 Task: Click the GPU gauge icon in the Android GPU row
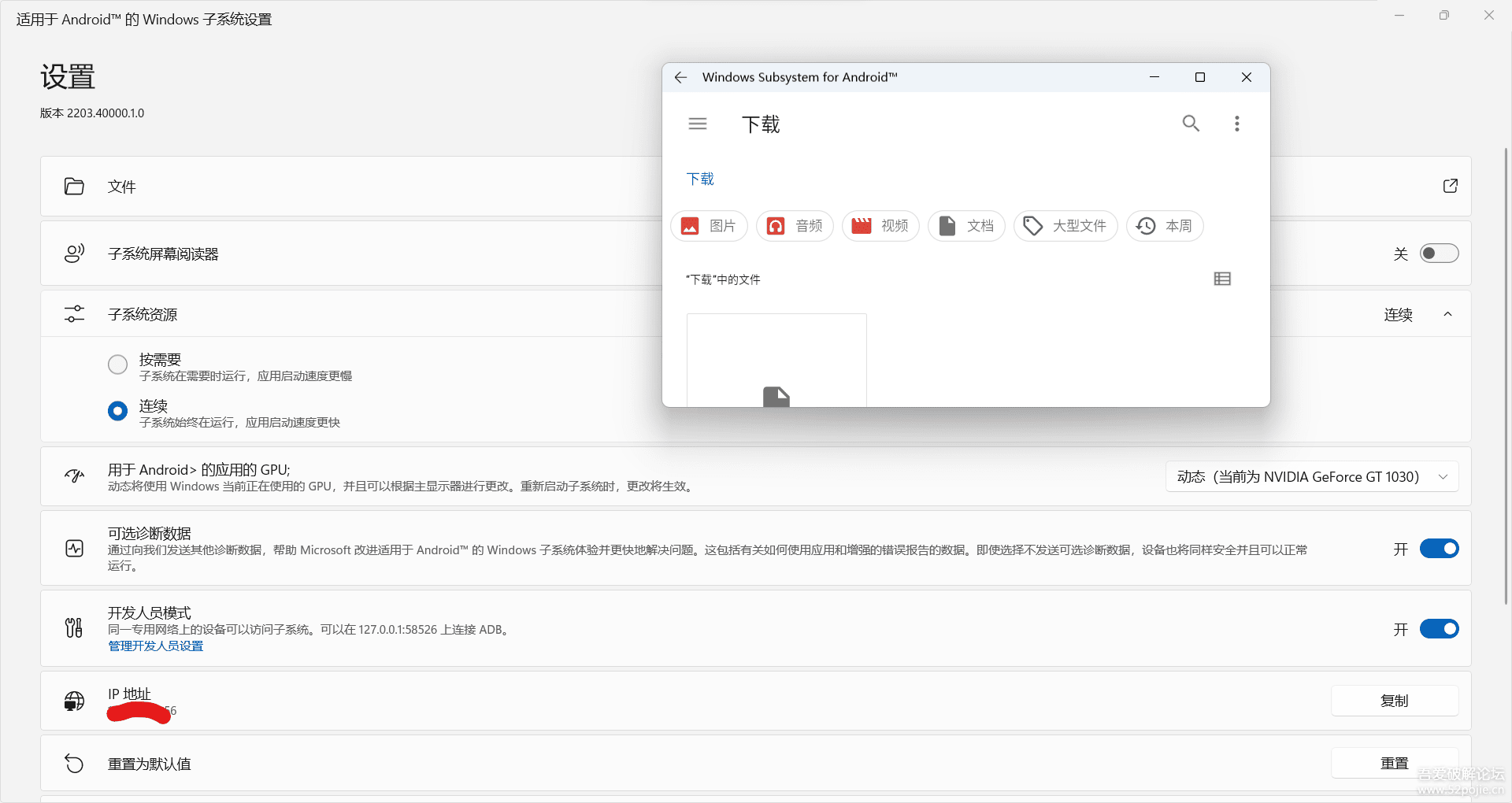click(x=74, y=476)
